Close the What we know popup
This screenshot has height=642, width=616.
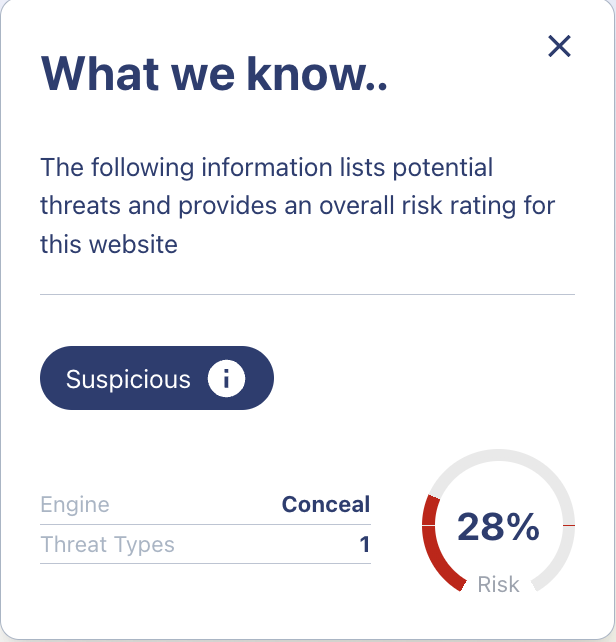pyautogui.click(x=559, y=46)
